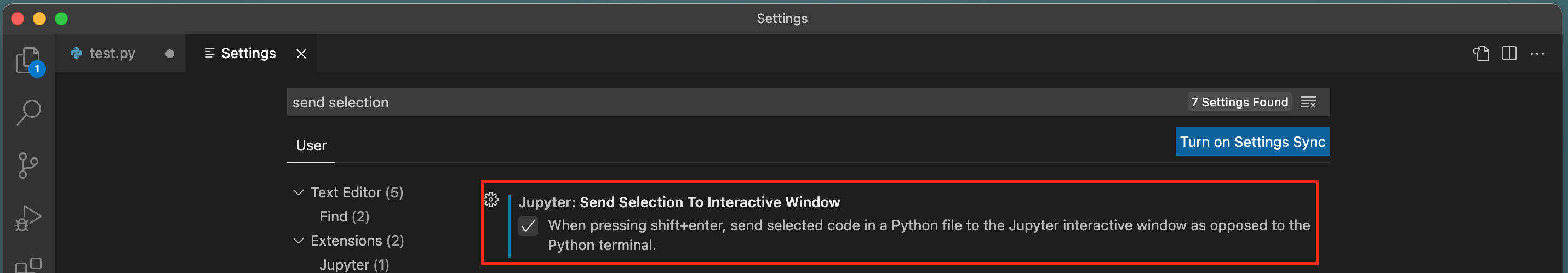This screenshot has height=273, width=1568.
Task: Uncheck Send Selection To Interactive Window checkbox
Action: point(528,226)
